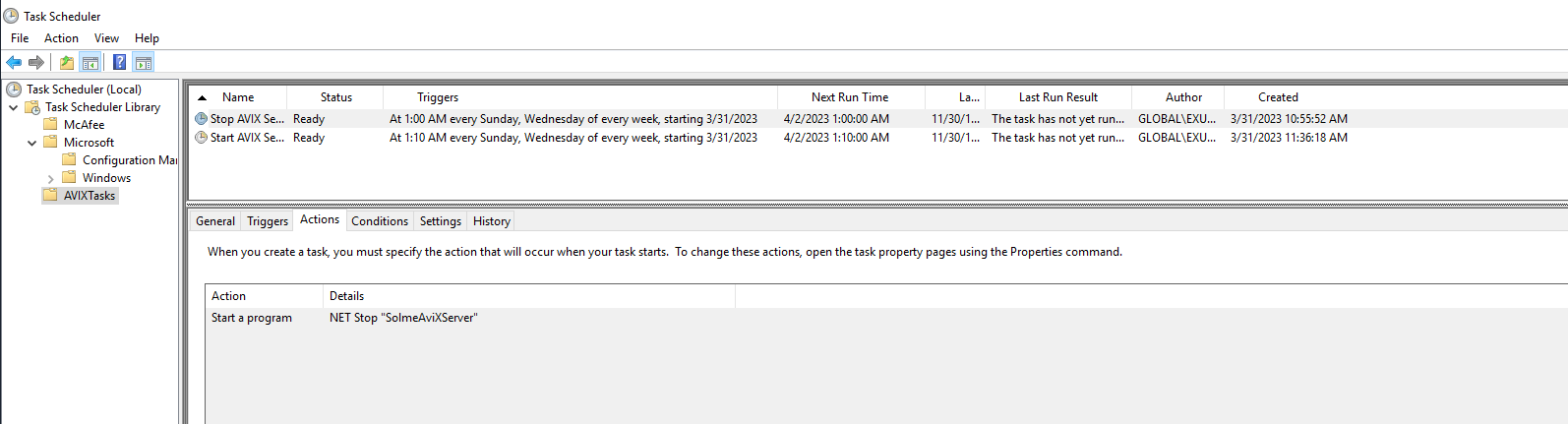
Task: Select the Start a program action row
Action: pyautogui.click(x=252, y=318)
